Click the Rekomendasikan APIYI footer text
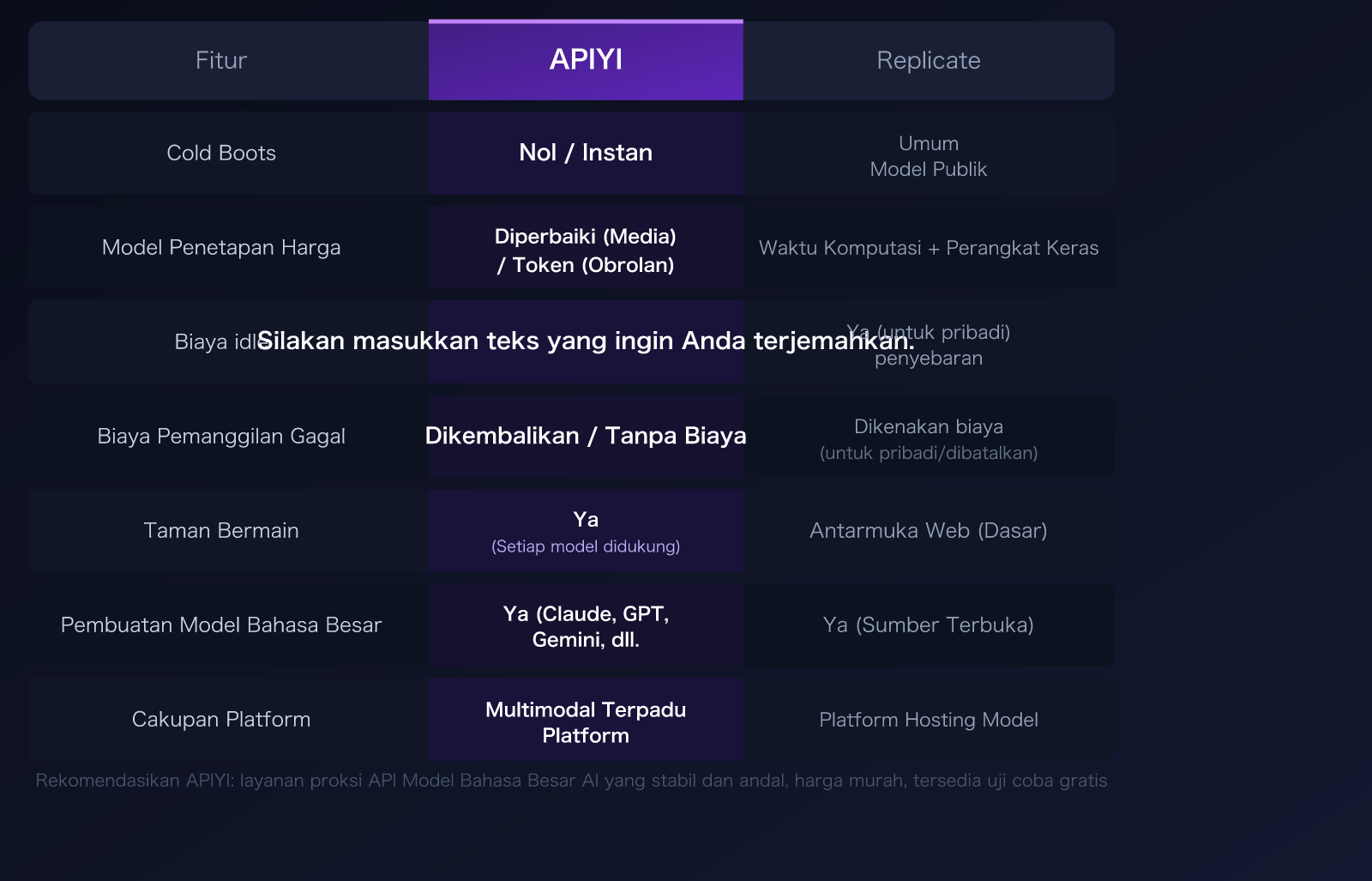Viewport: 1372px width, 881px height. [571, 781]
